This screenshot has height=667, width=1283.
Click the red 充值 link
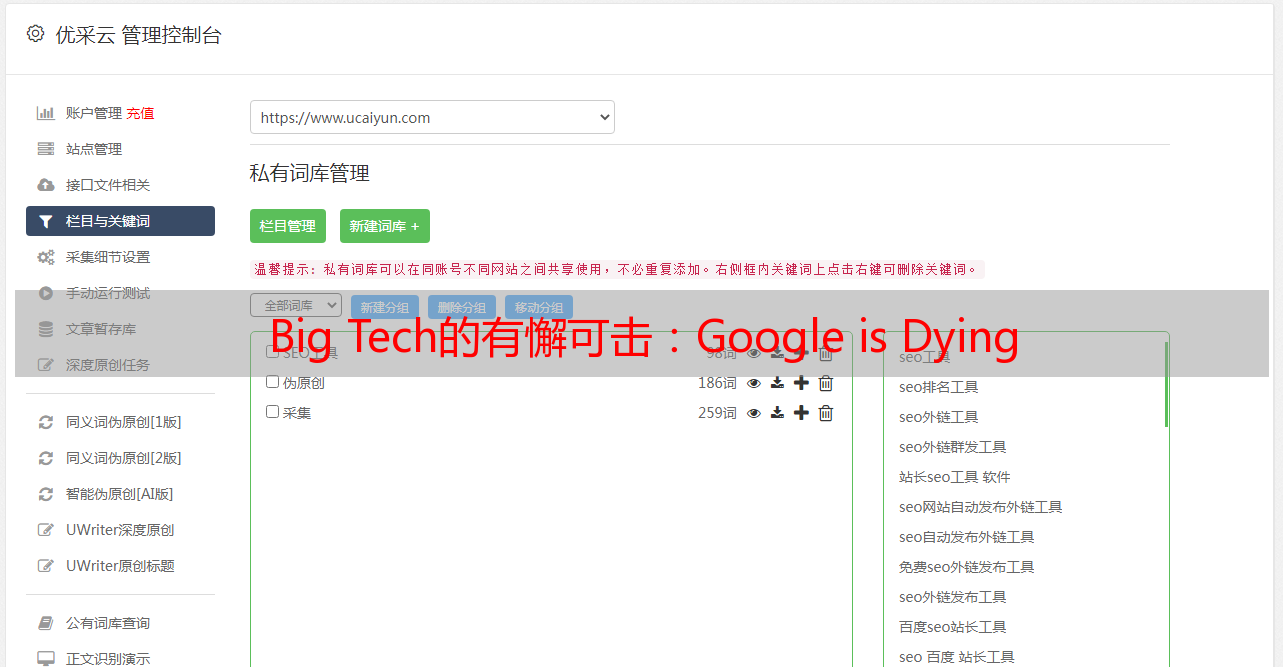point(140,113)
